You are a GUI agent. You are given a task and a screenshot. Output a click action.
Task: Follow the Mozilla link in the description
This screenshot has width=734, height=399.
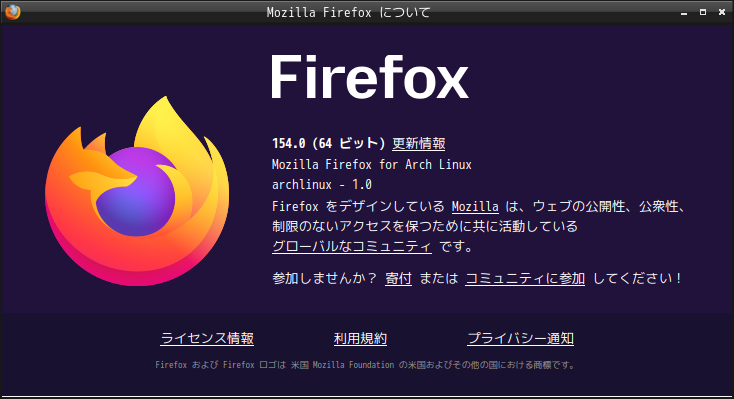[x=475, y=207]
